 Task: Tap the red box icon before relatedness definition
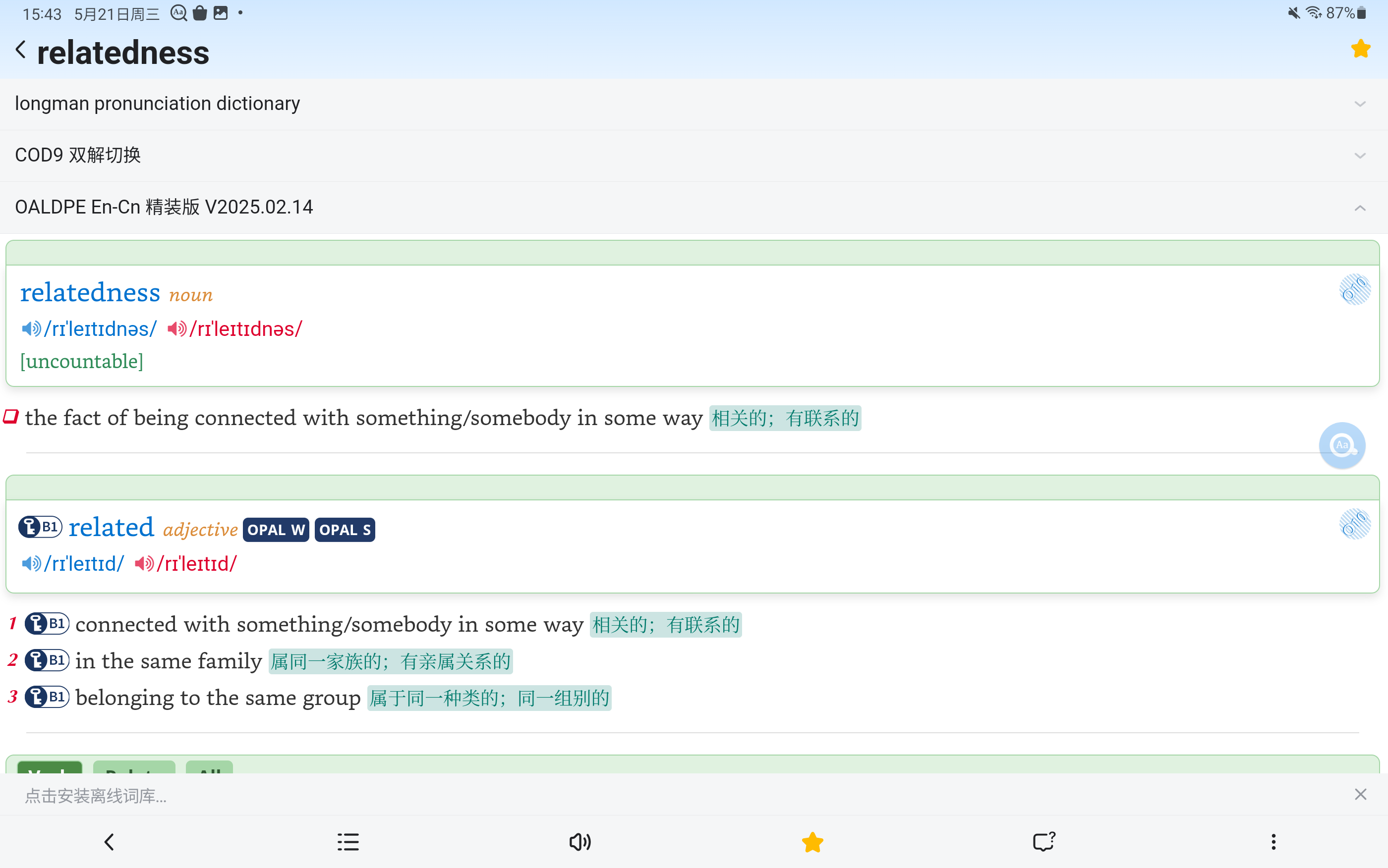click(11, 416)
